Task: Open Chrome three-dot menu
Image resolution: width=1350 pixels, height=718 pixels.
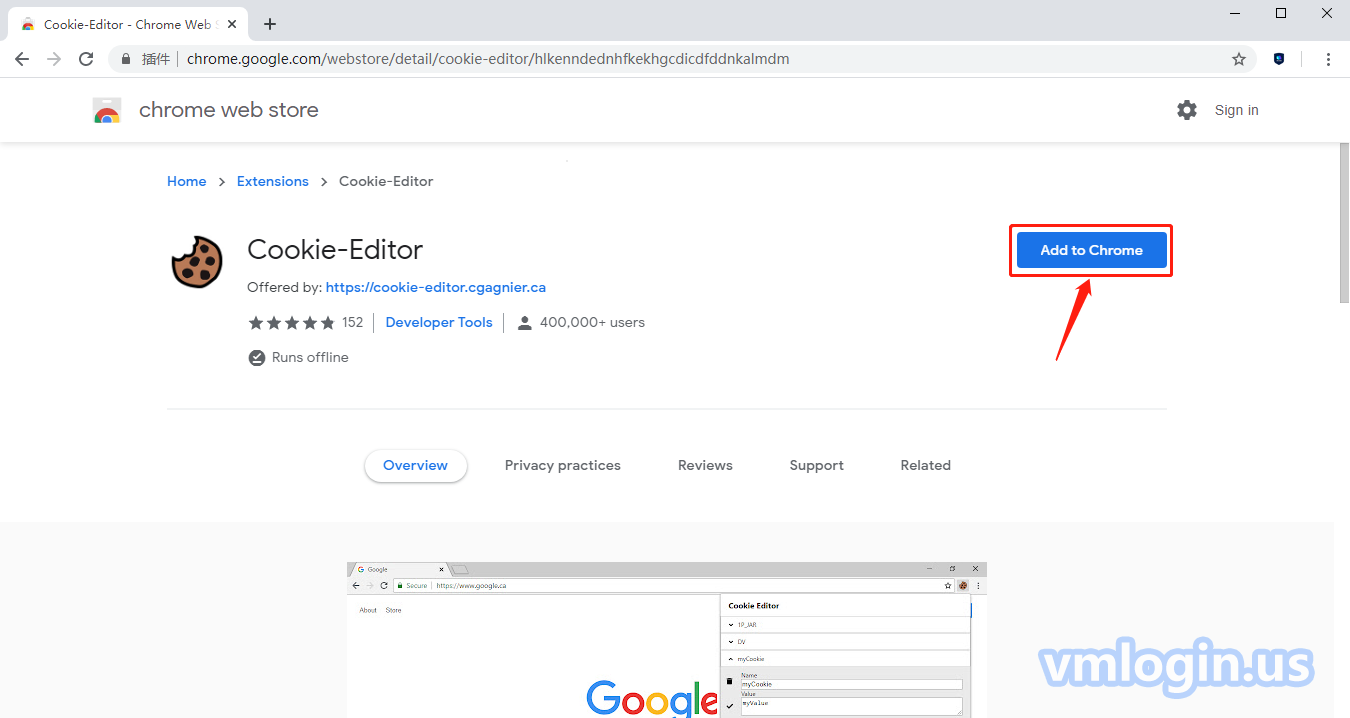Action: coord(1328,59)
